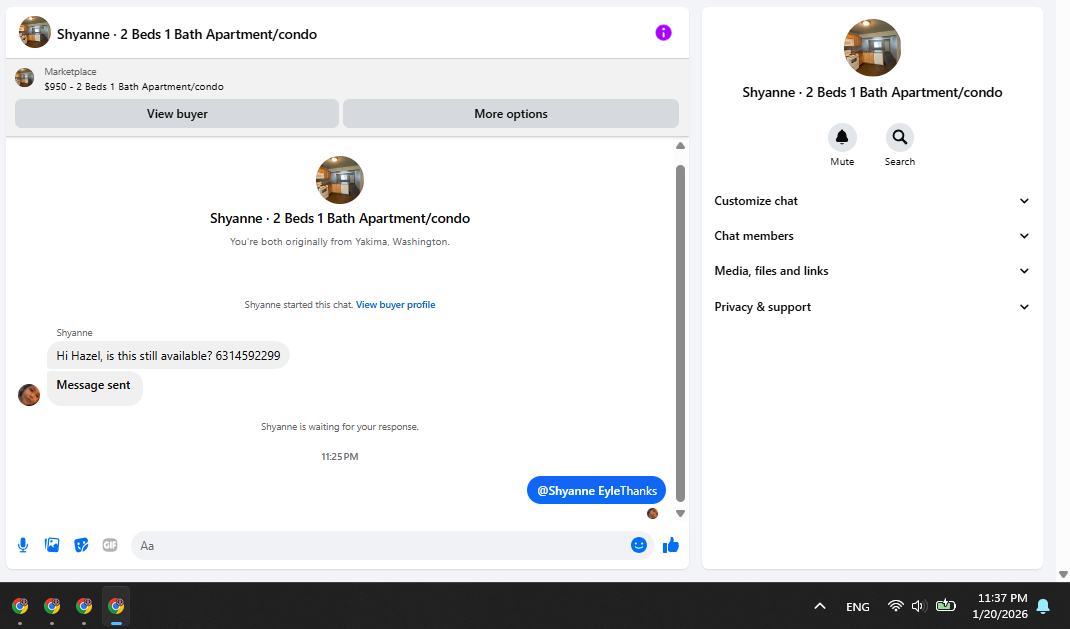Click the large listing photo in chat

340,180
